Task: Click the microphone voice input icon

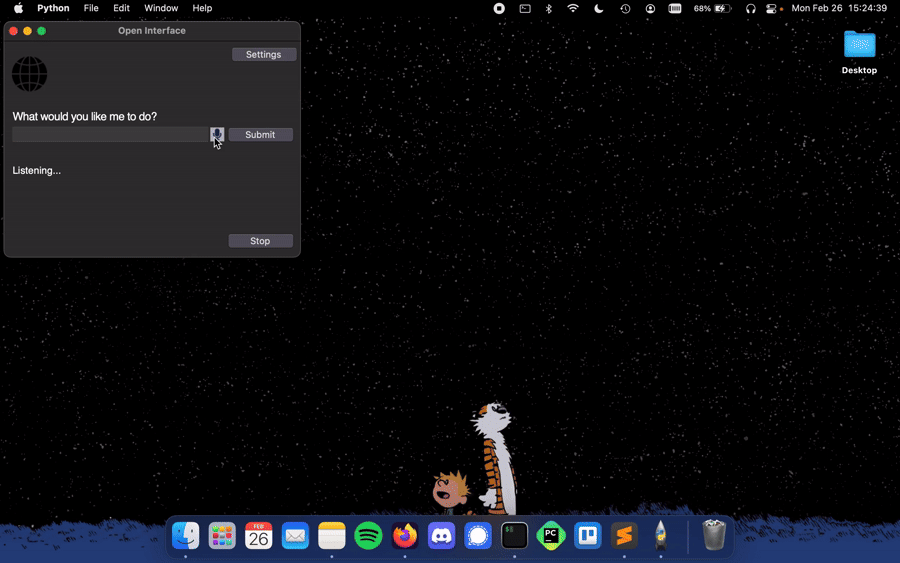Action: coord(217,134)
